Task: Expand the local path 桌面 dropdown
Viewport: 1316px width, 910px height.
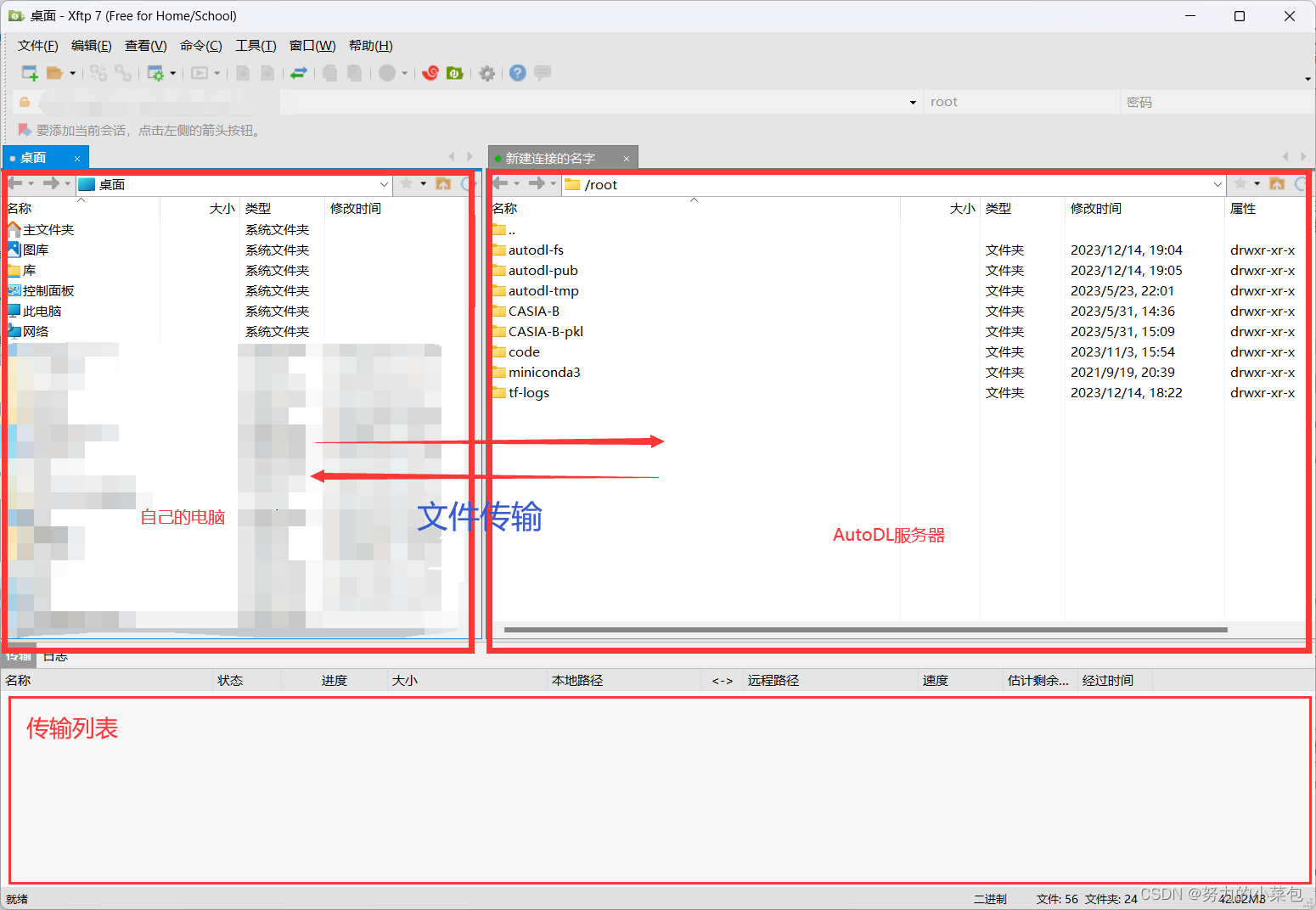Action: point(384,184)
